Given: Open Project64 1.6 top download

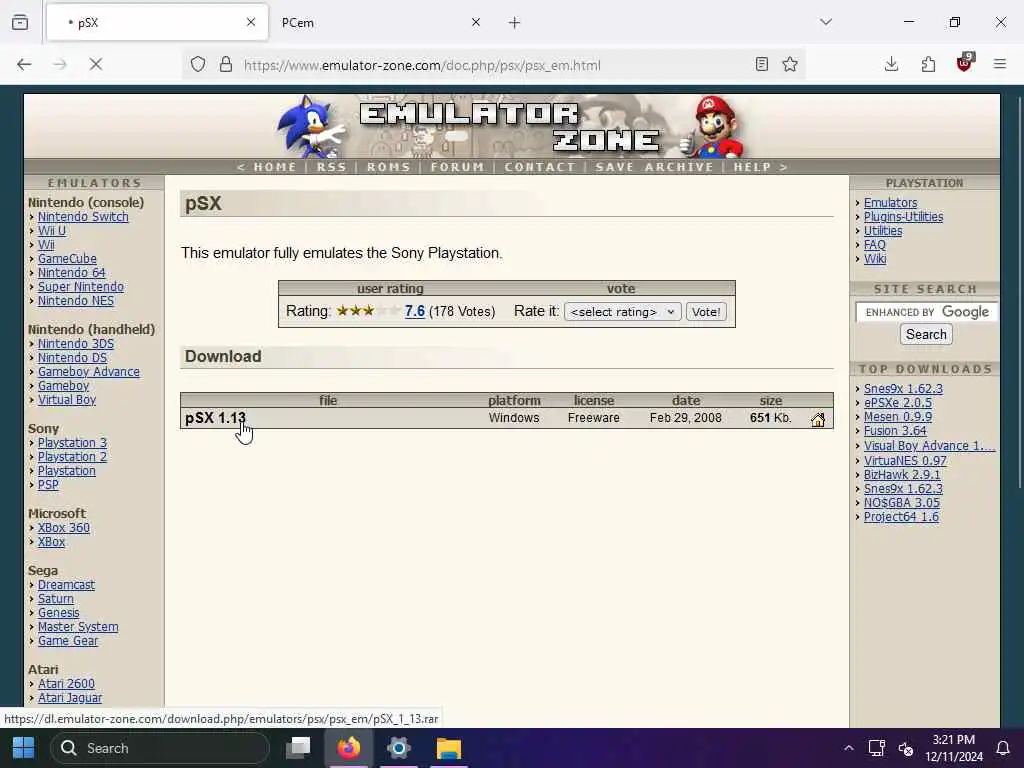Looking at the screenshot, I should click(x=901, y=517).
